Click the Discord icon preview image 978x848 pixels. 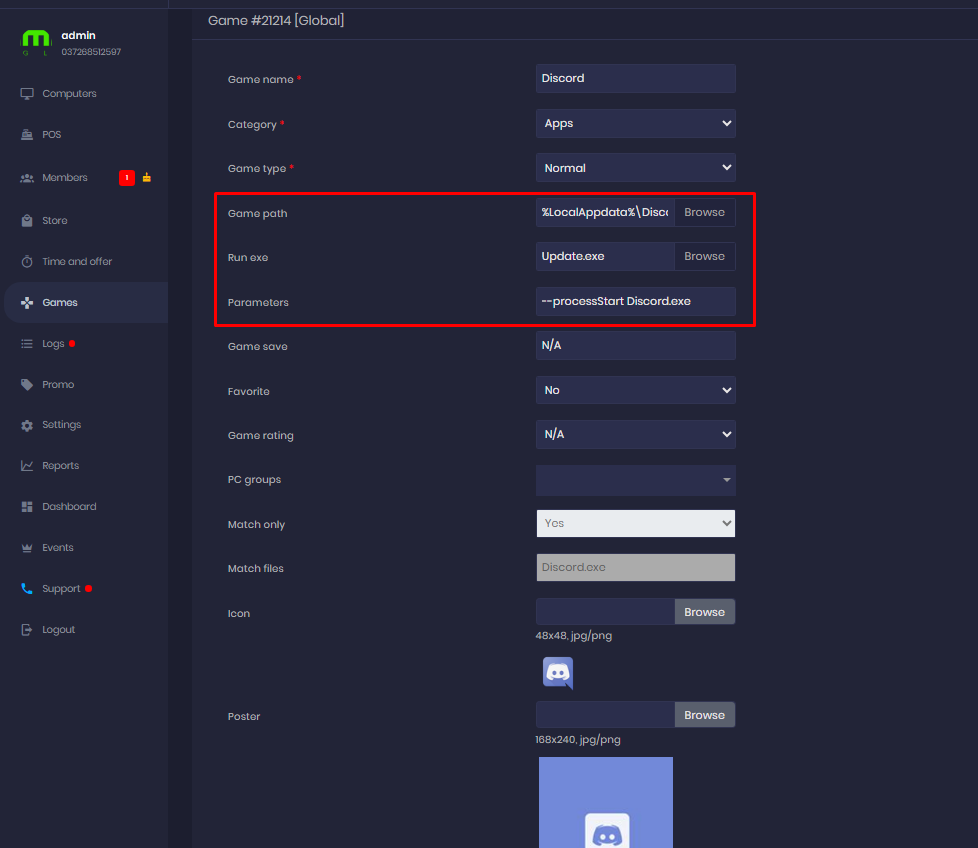click(x=558, y=673)
